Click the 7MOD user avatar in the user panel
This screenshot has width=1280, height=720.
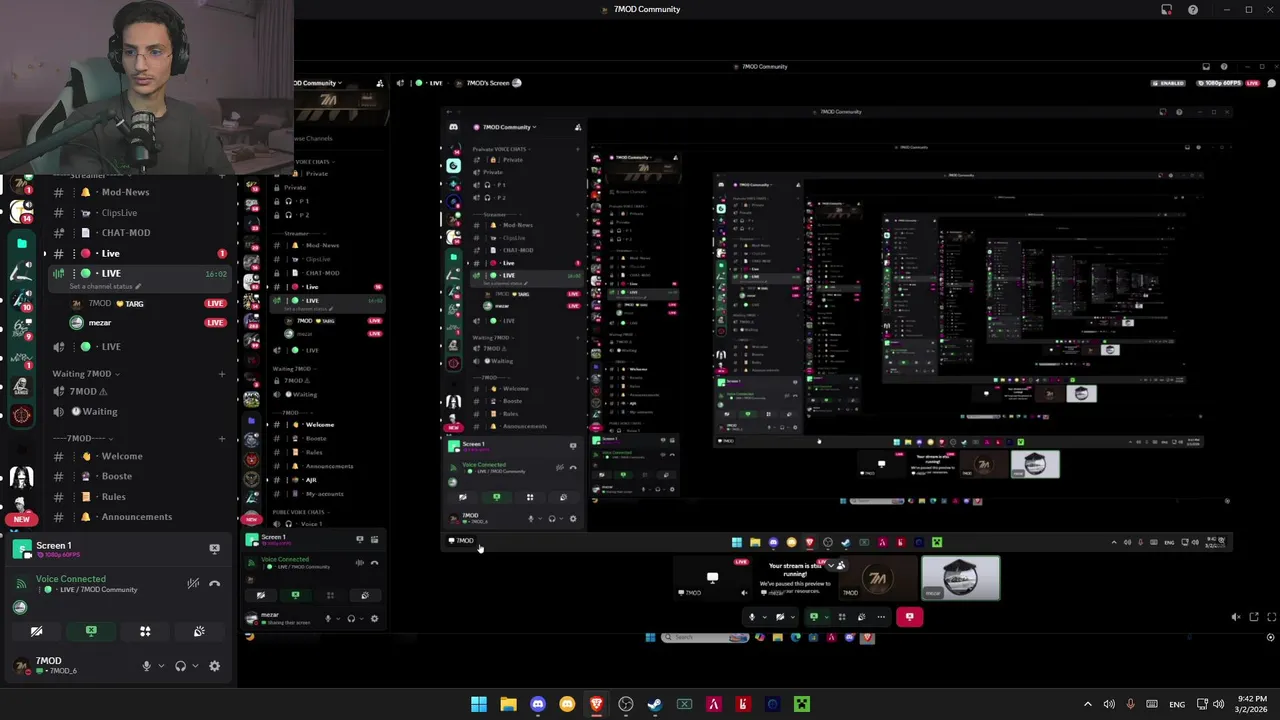click(x=21, y=665)
